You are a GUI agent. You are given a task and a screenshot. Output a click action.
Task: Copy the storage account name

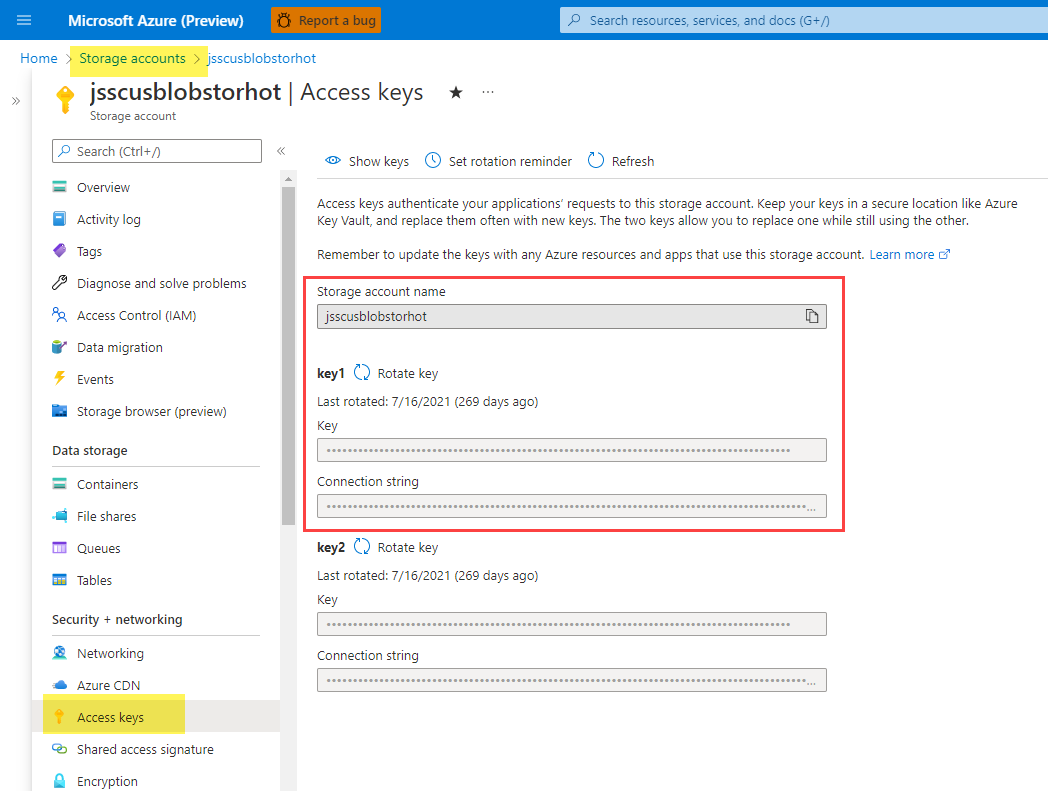812,316
